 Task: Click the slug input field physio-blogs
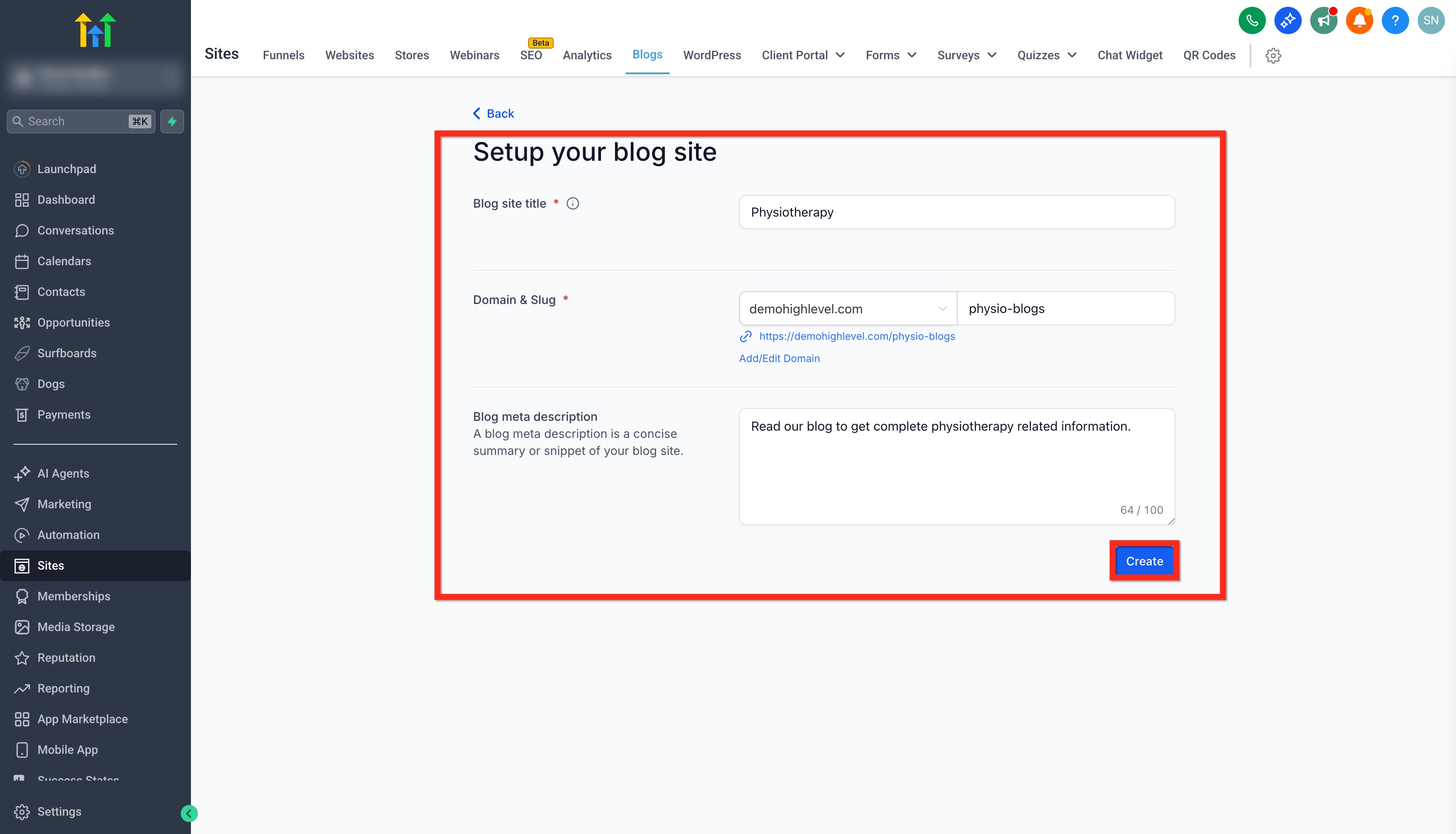coord(1065,309)
